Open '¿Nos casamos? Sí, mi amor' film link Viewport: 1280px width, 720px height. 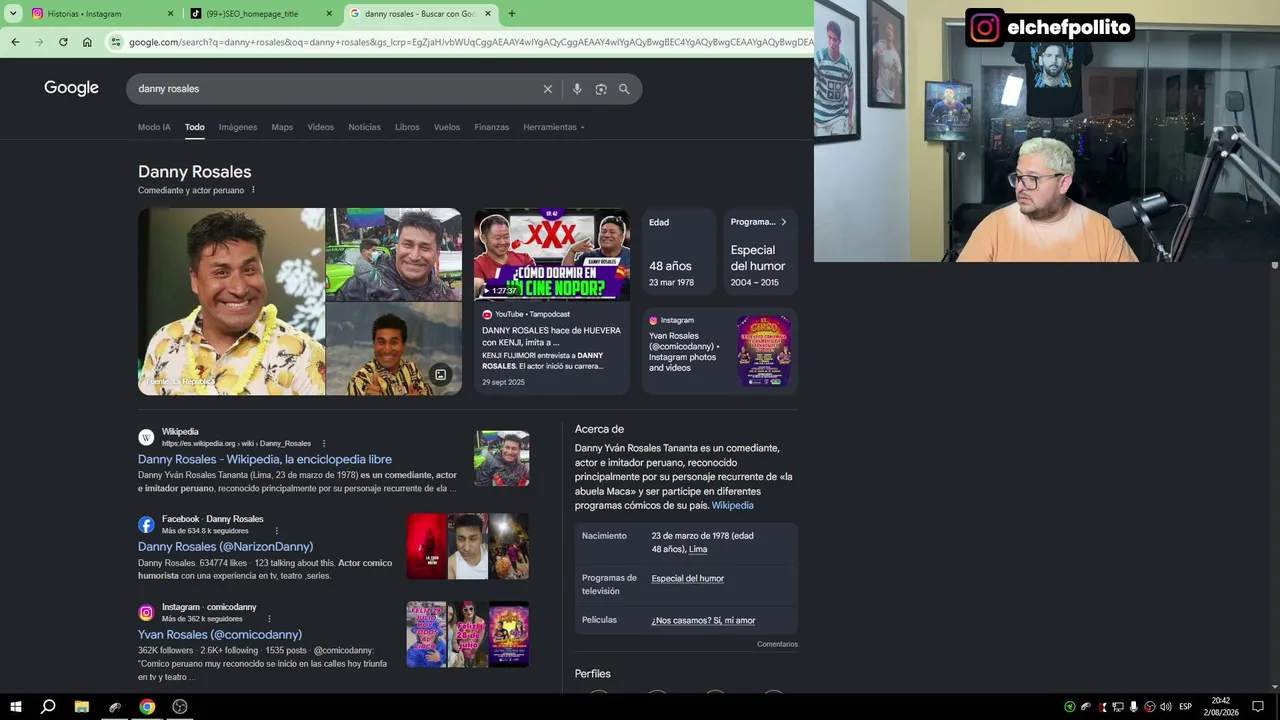tap(703, 620)
